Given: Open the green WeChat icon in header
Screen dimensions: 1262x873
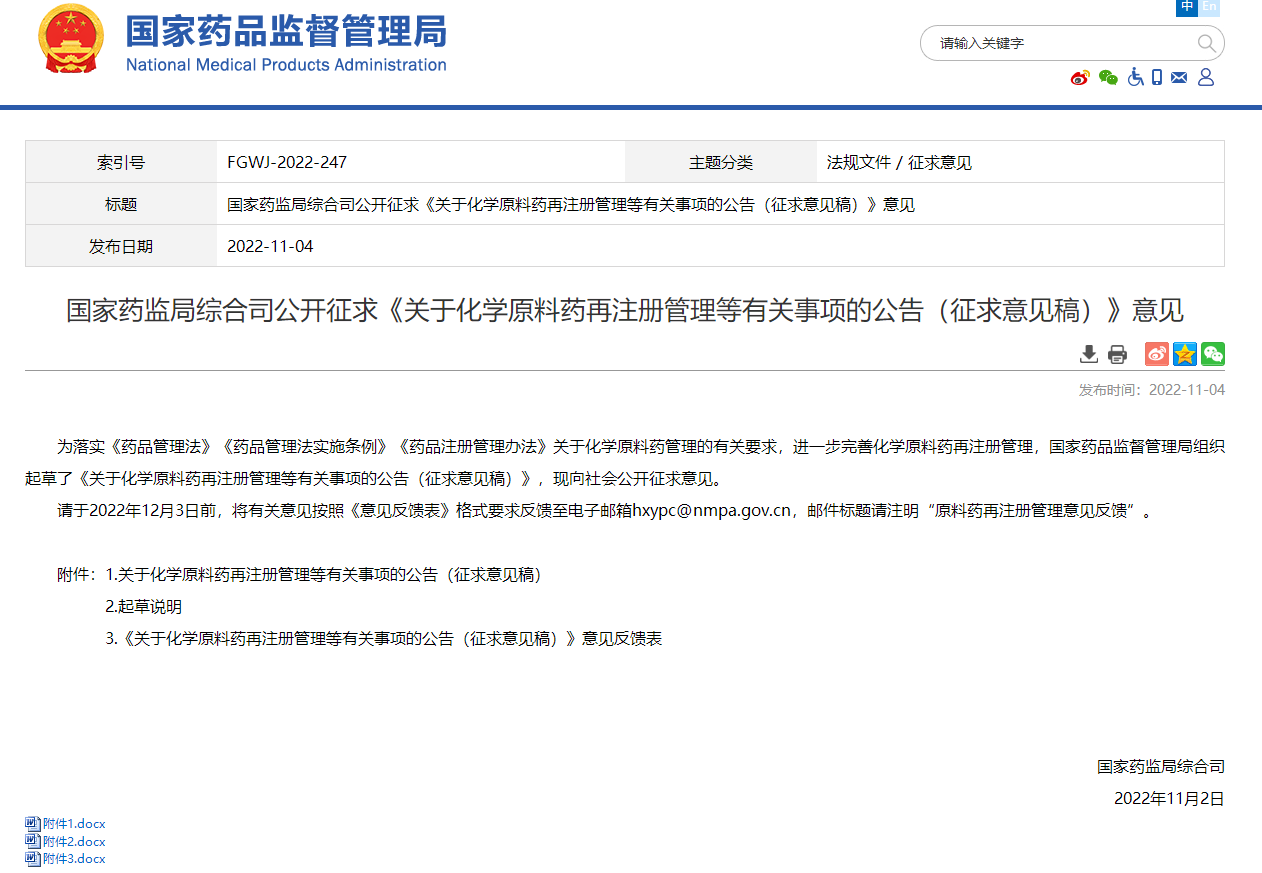Looking at the screenshot, I should (x=1108, y=78).
